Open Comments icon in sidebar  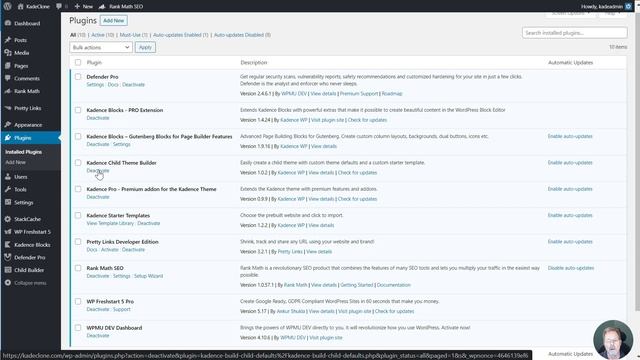point(8,78)
